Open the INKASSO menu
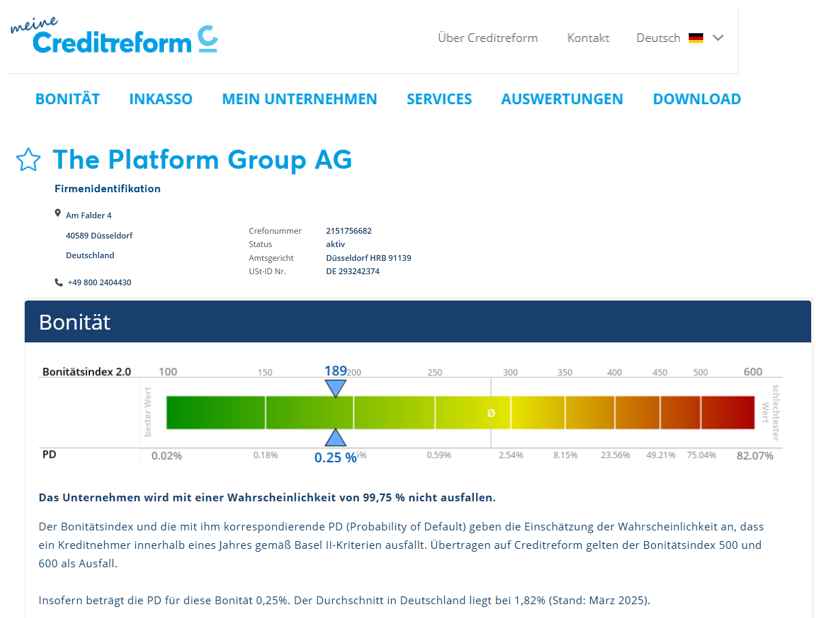 coord(161,99)
